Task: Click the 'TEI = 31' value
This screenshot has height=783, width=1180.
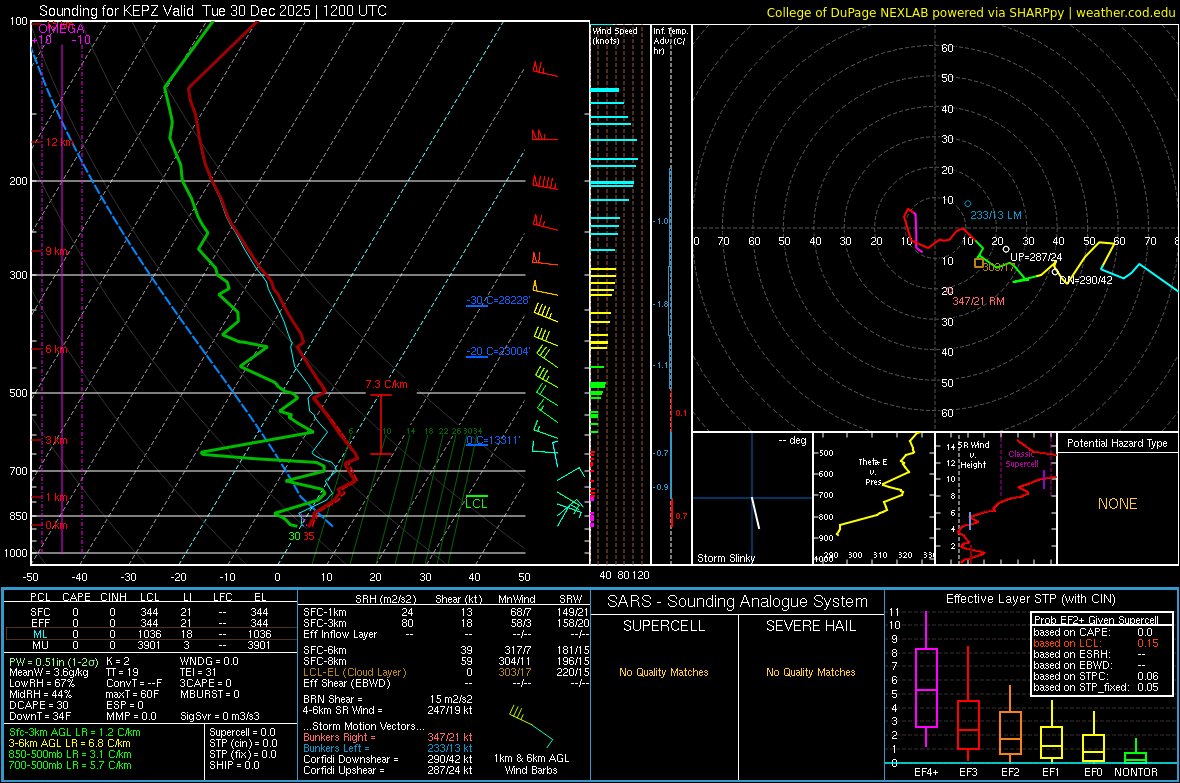Action: (198, 672)
